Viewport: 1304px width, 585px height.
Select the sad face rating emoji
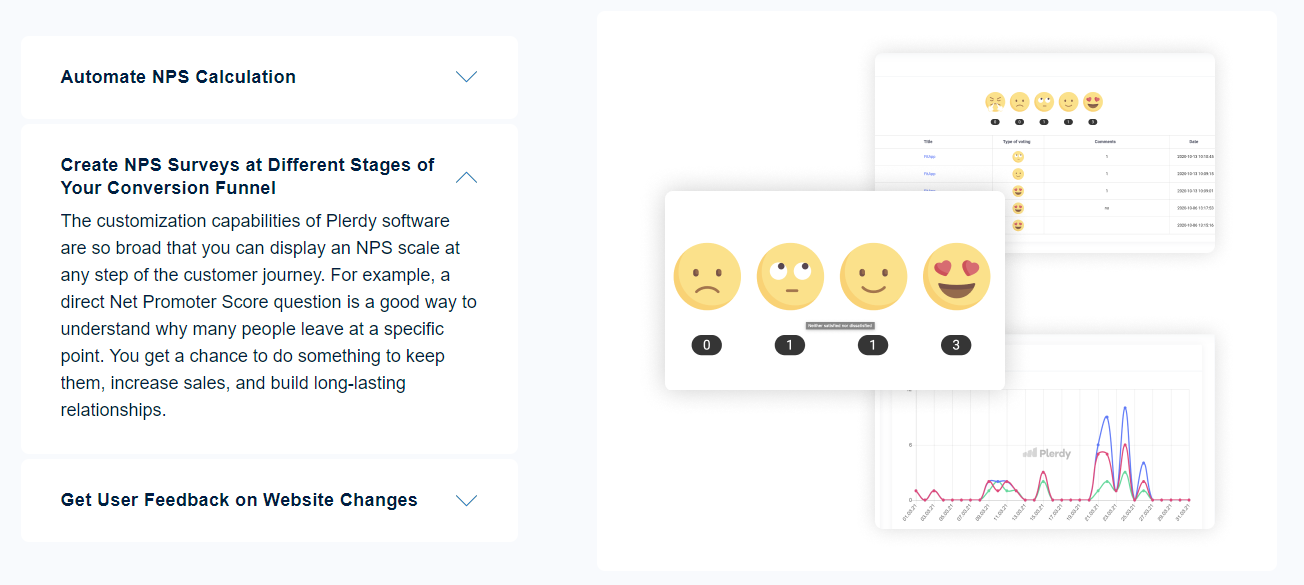(706, 275)
